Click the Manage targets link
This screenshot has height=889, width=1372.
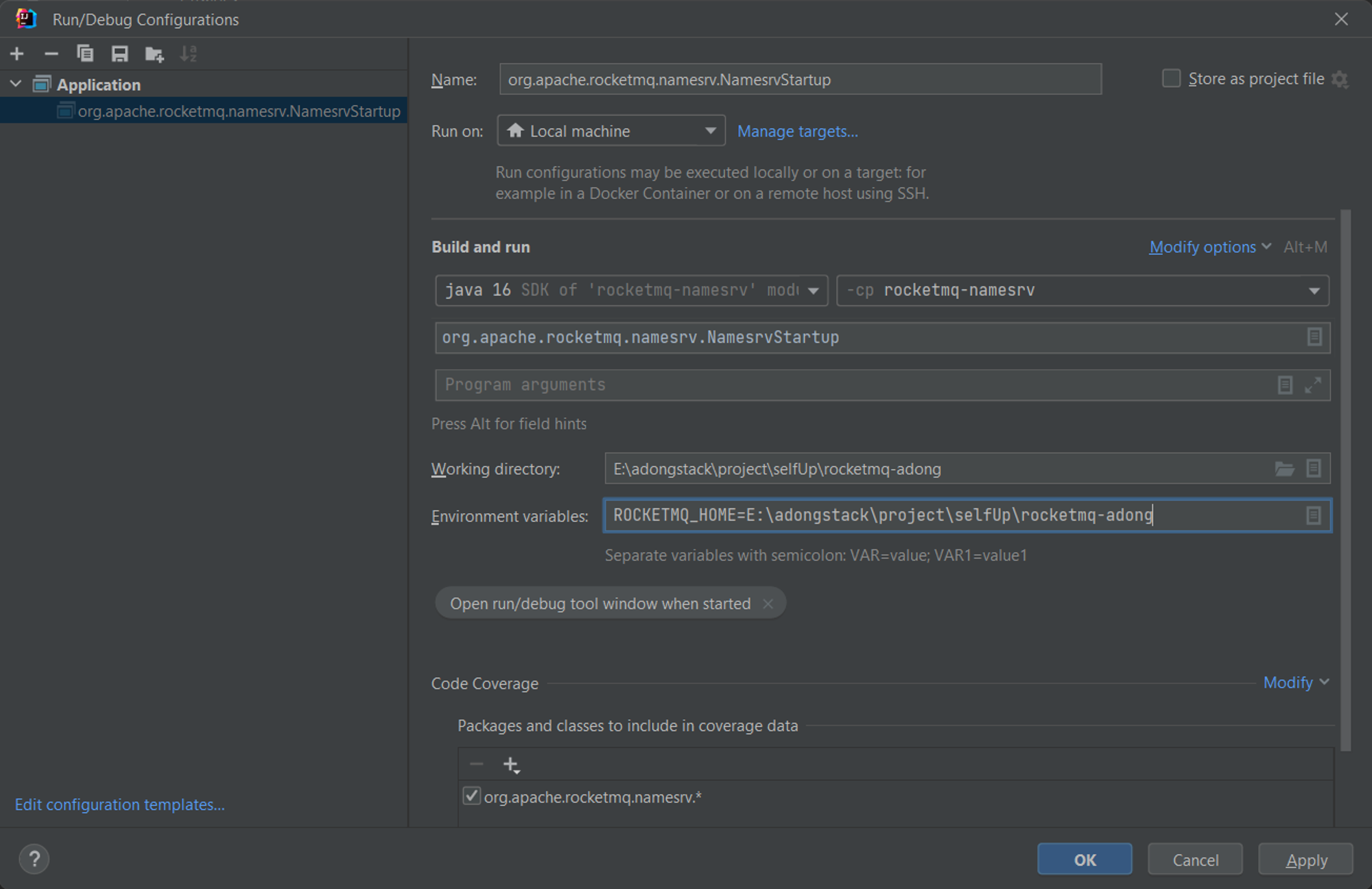797,131
